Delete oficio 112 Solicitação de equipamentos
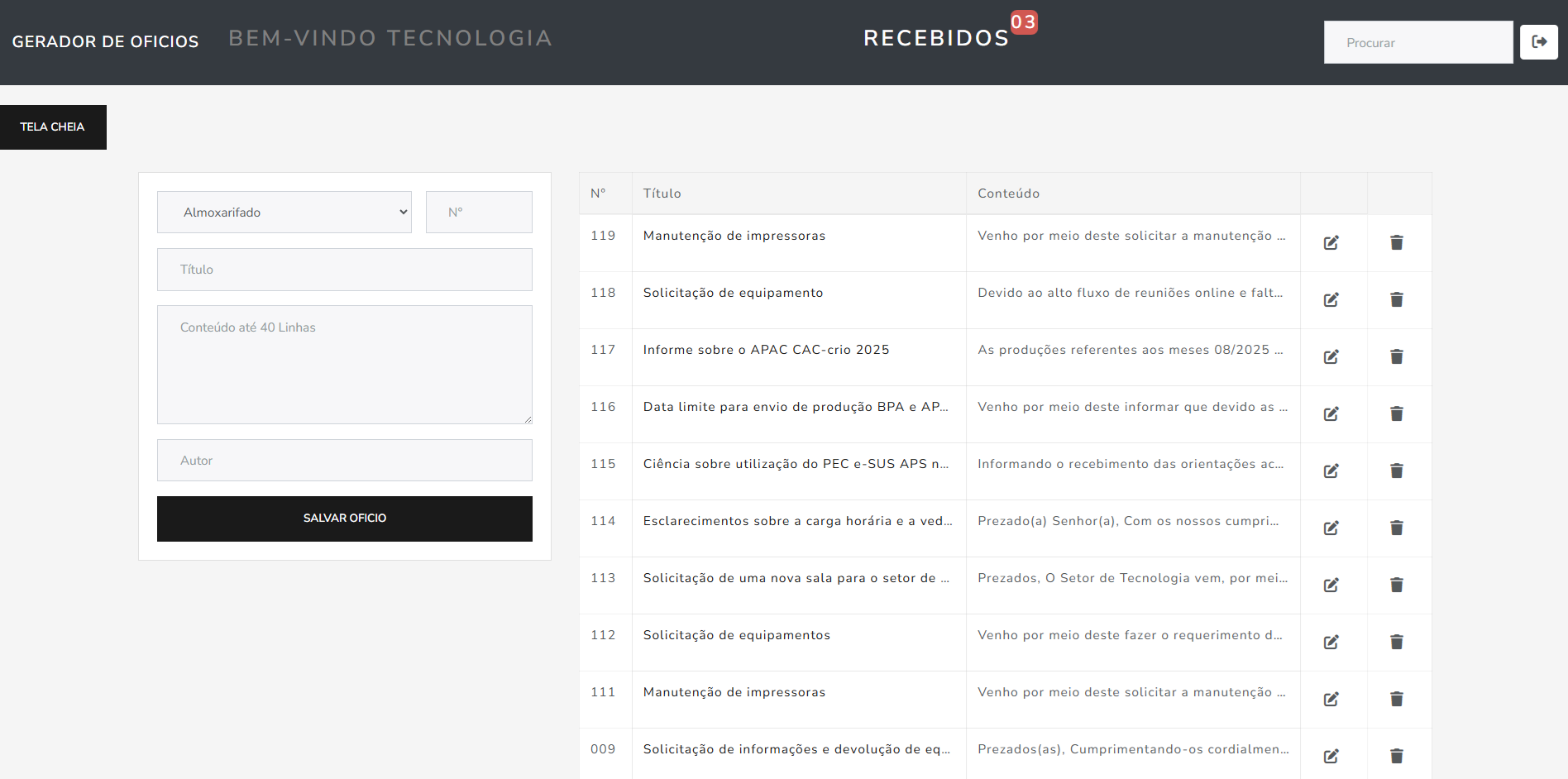This screenshot has height=779, width=1568. (1396, 642)
